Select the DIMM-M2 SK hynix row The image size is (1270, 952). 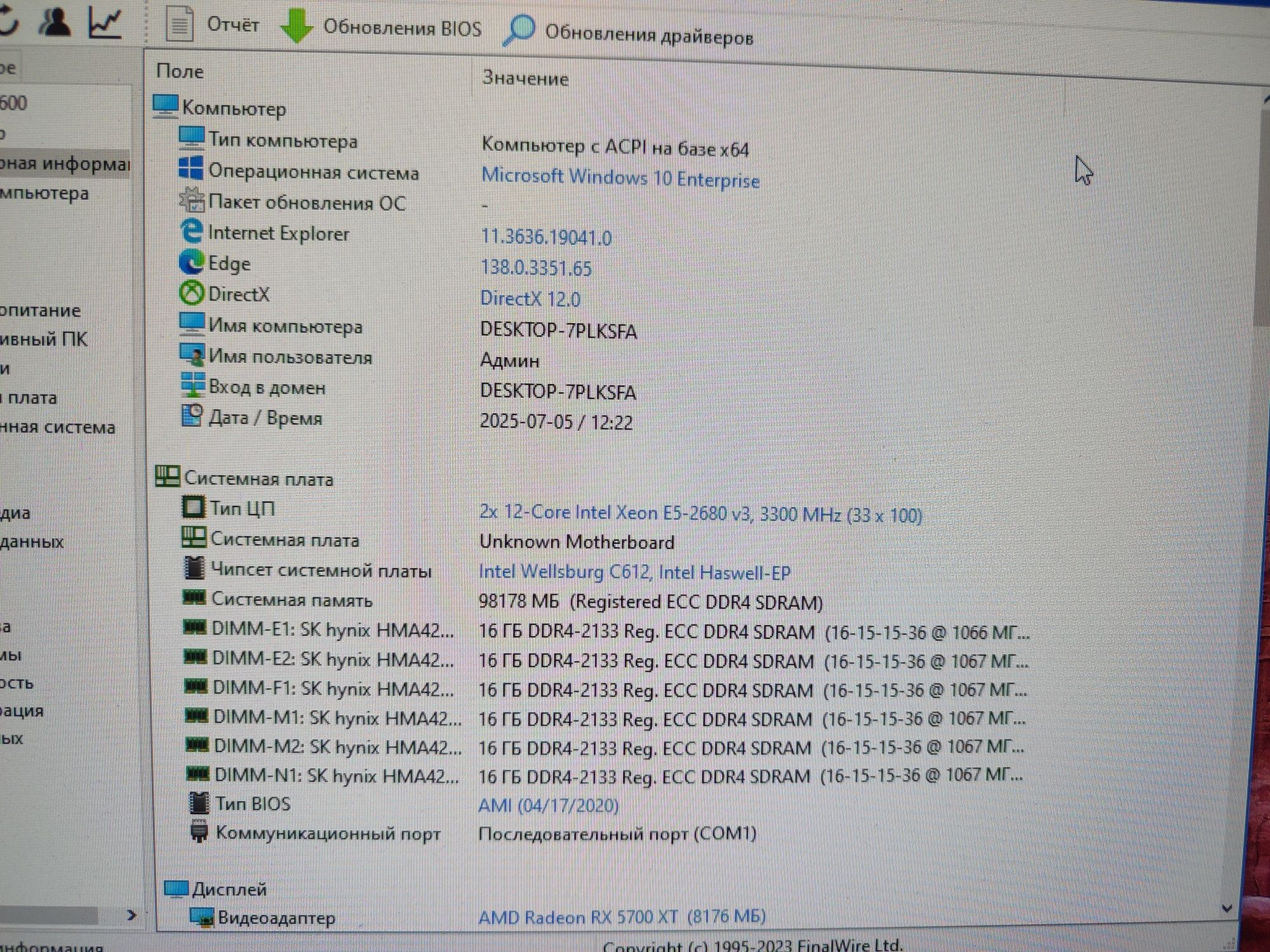click(606, 747)
